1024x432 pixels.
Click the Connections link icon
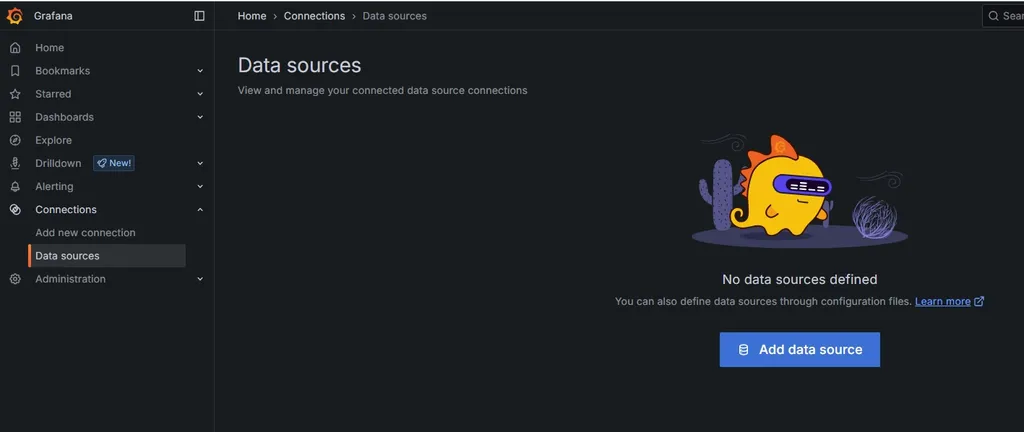pyautogui.click(x=15, y=209)
